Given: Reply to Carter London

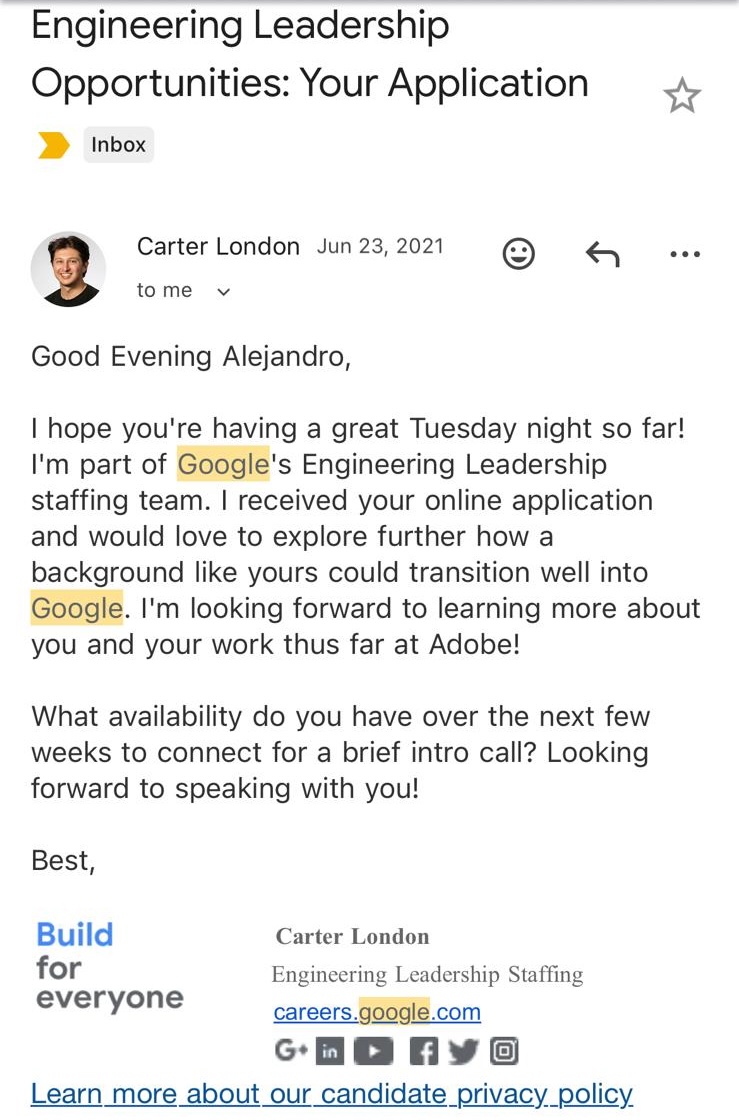Looking at the screenshot, I should [x=601, y=254].
